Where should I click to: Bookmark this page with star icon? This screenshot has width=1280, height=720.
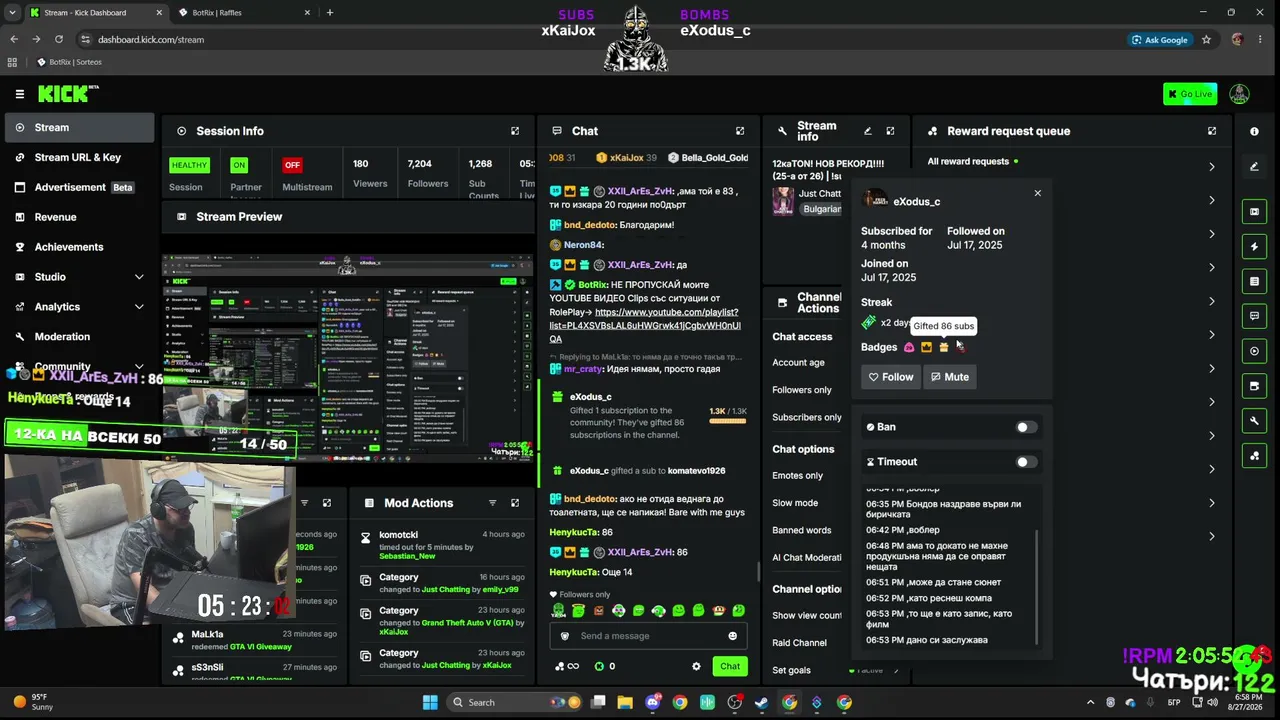pyautogui.click(x=1207, y=39)
